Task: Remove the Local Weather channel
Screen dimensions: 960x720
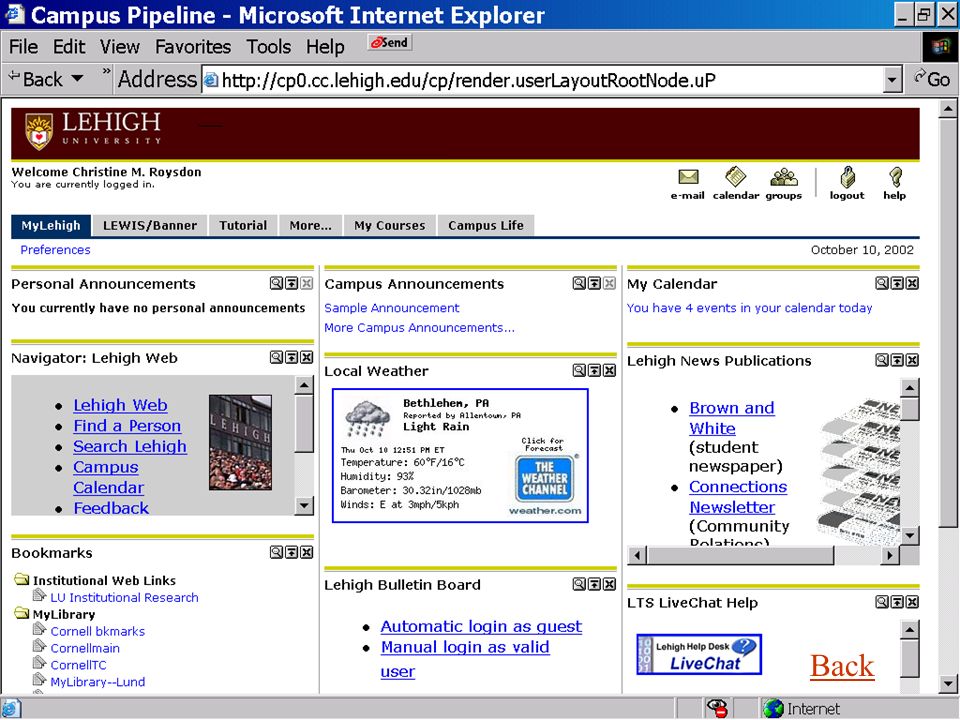Action: click(x=609, y=370)
